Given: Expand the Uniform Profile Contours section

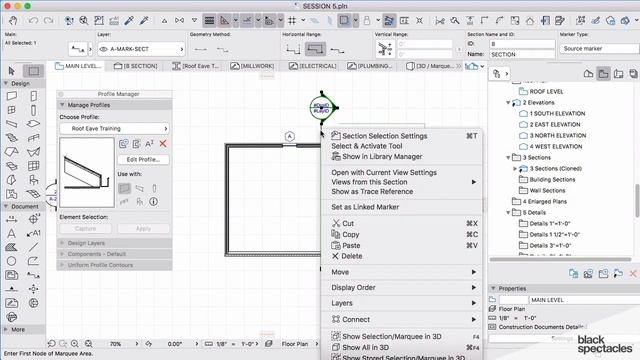Looking at the screenshot, I should tap(62, 265).
